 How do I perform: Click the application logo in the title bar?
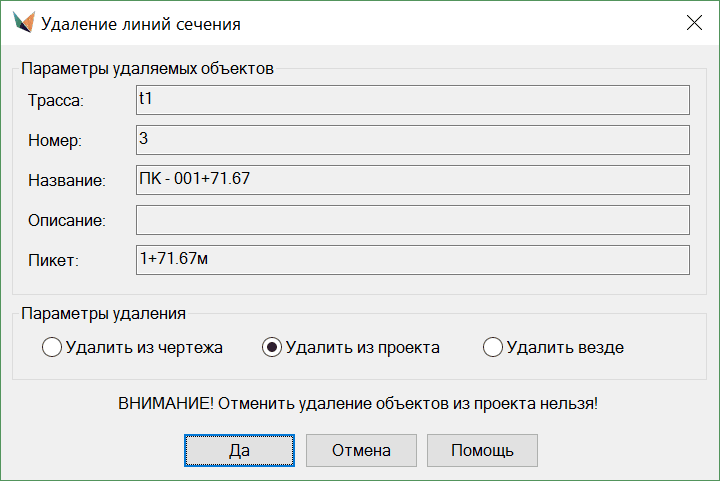tap(20, 22)
